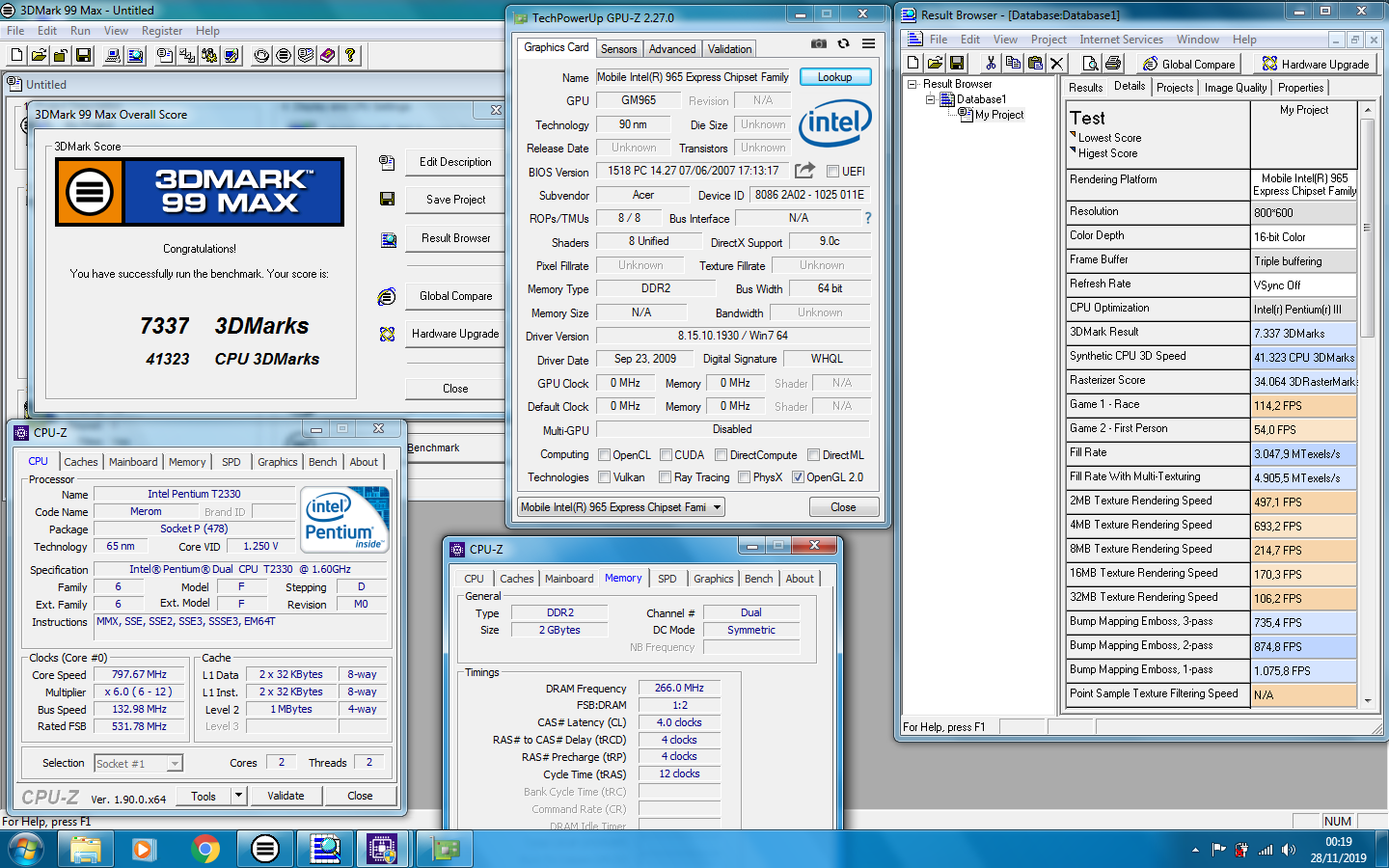Click the New file icon in 3DMark toolbar
This screenshot has width=1389, height=868.
pos(17,55)
